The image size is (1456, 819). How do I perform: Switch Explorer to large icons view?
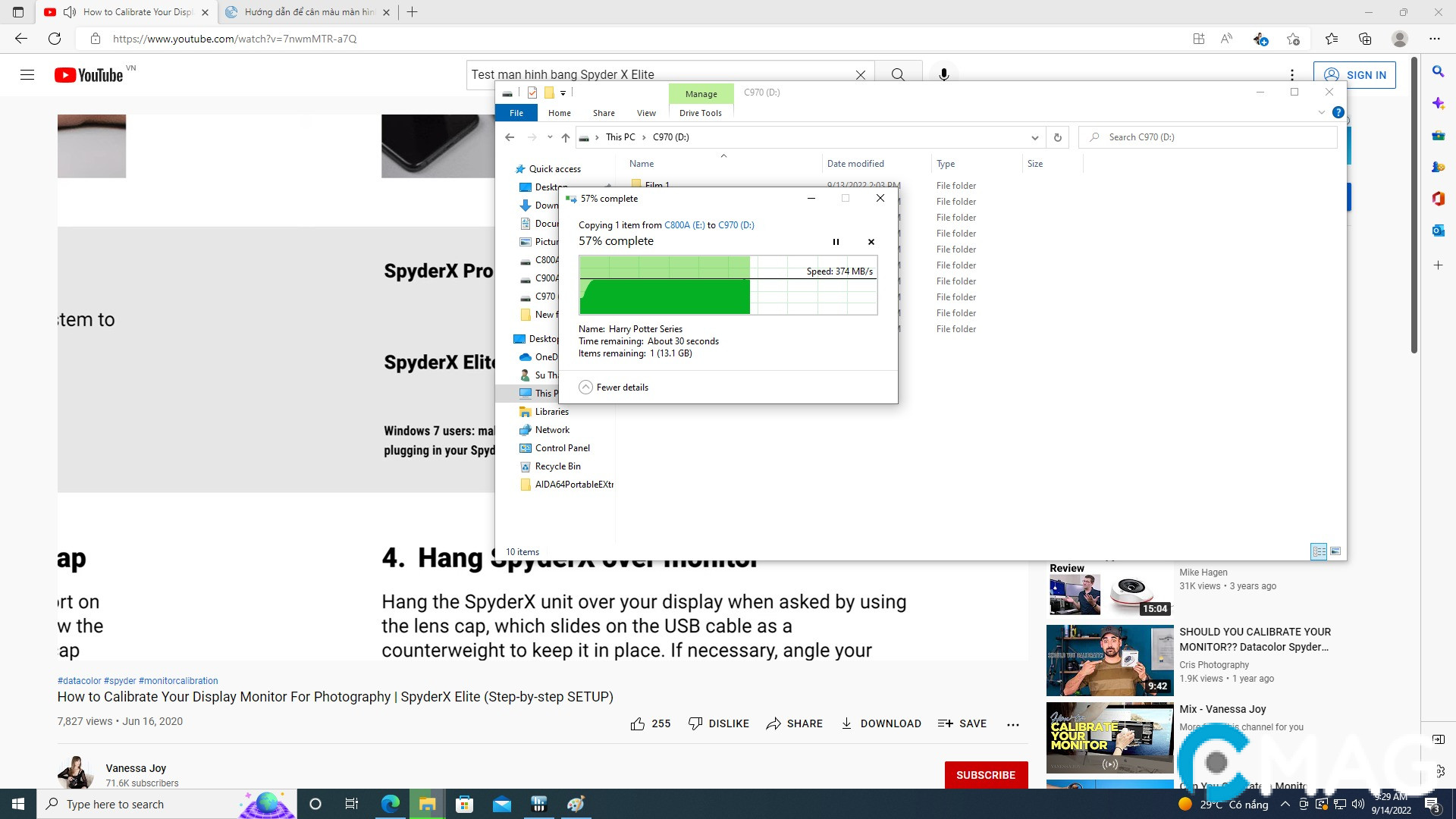pyautogui.click(x=1334, y=551)
